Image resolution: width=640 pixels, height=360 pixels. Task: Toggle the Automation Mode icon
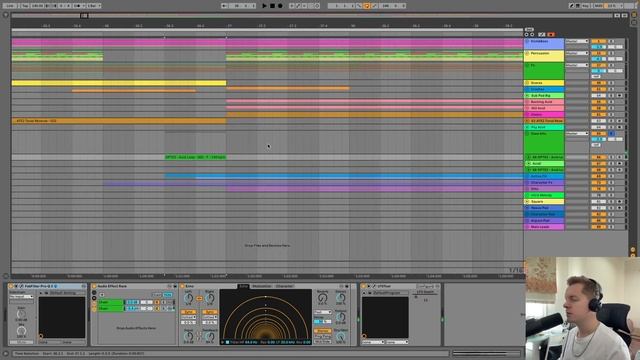tap(542, 35)
